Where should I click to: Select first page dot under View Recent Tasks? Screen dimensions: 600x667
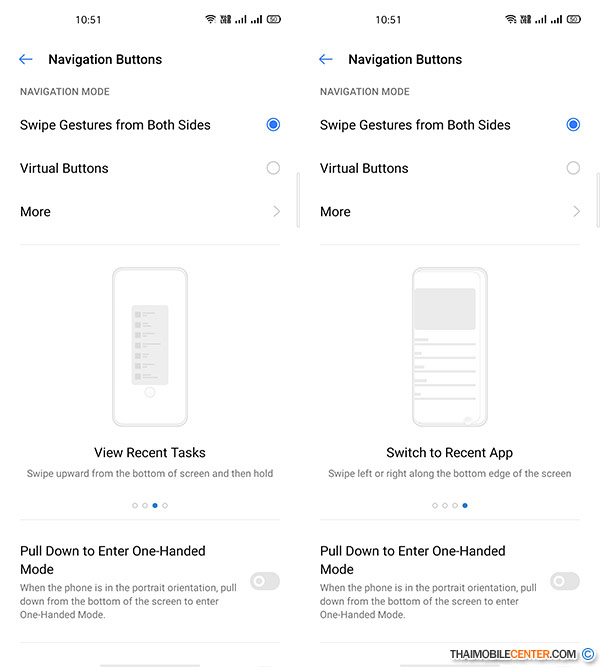(x=135, y=505)
